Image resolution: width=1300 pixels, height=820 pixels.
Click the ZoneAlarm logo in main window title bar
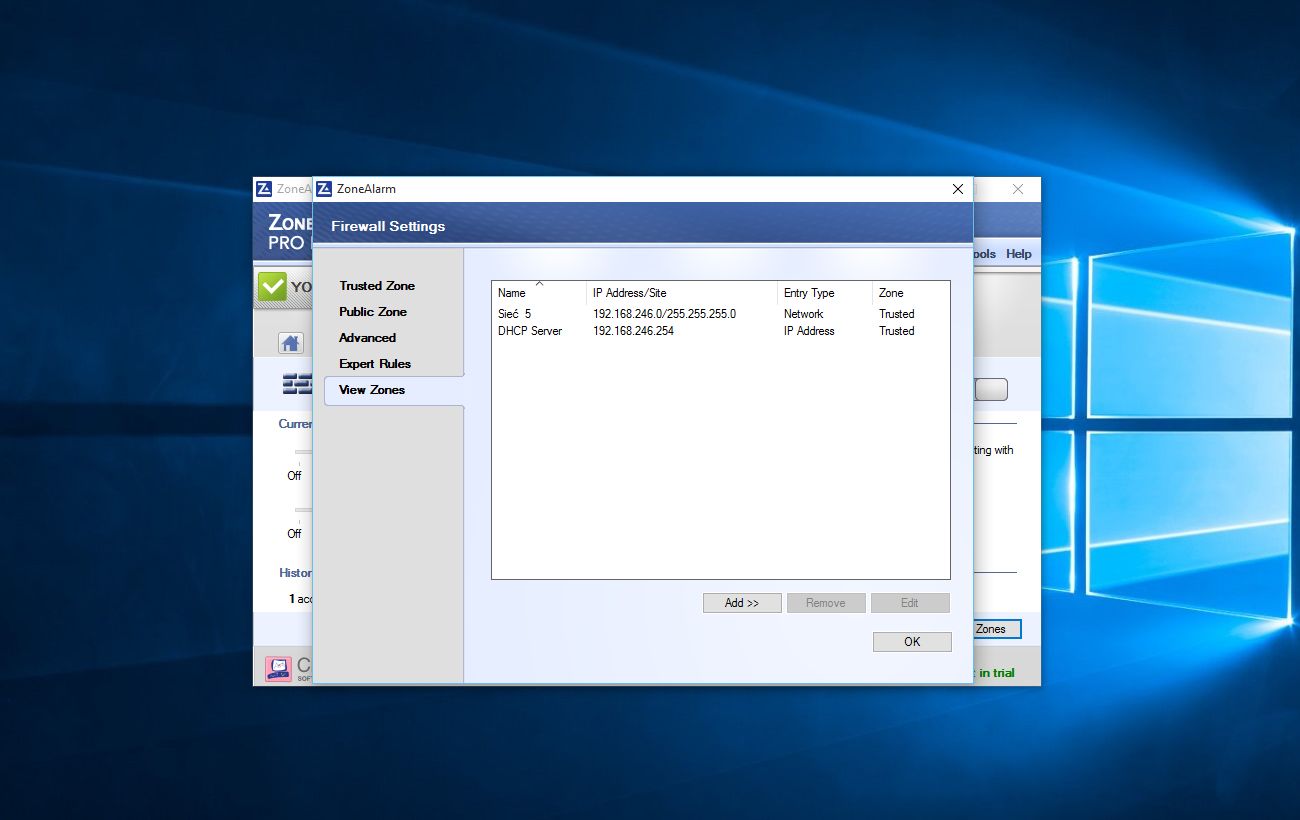[264, 189]
